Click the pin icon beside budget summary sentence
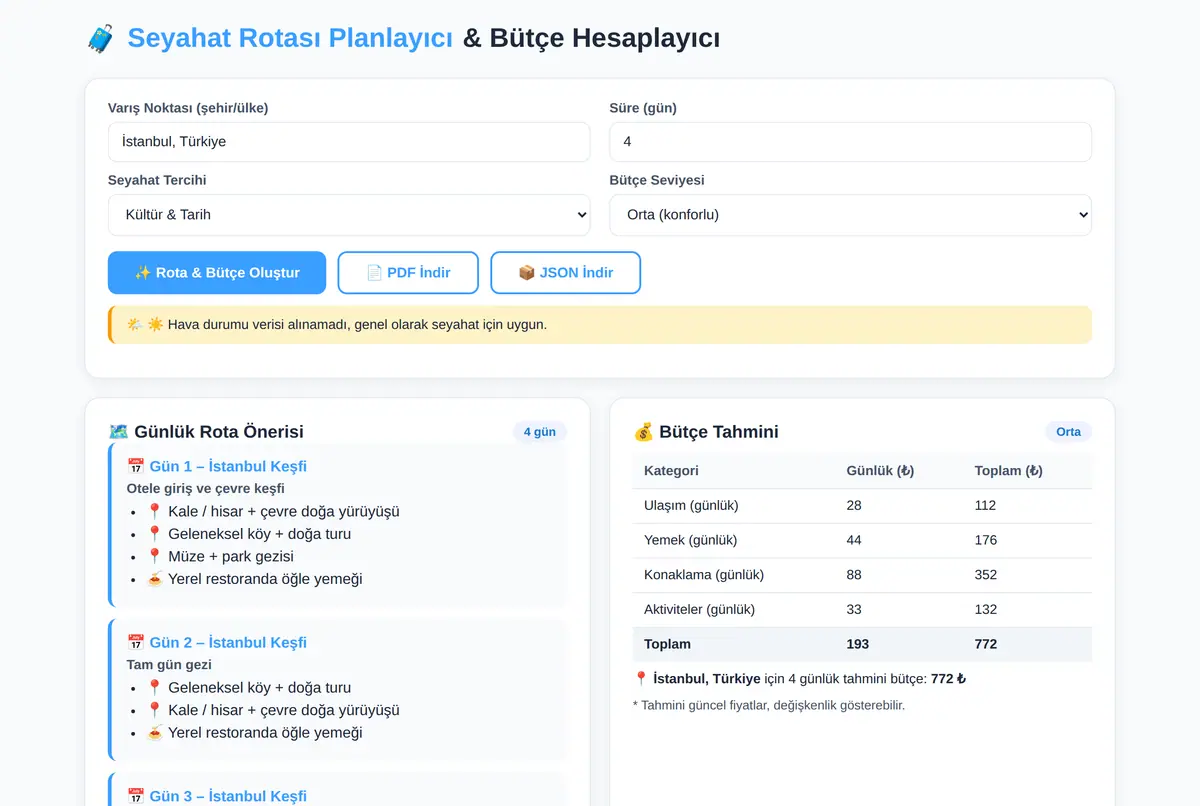 tap(641, 678)
